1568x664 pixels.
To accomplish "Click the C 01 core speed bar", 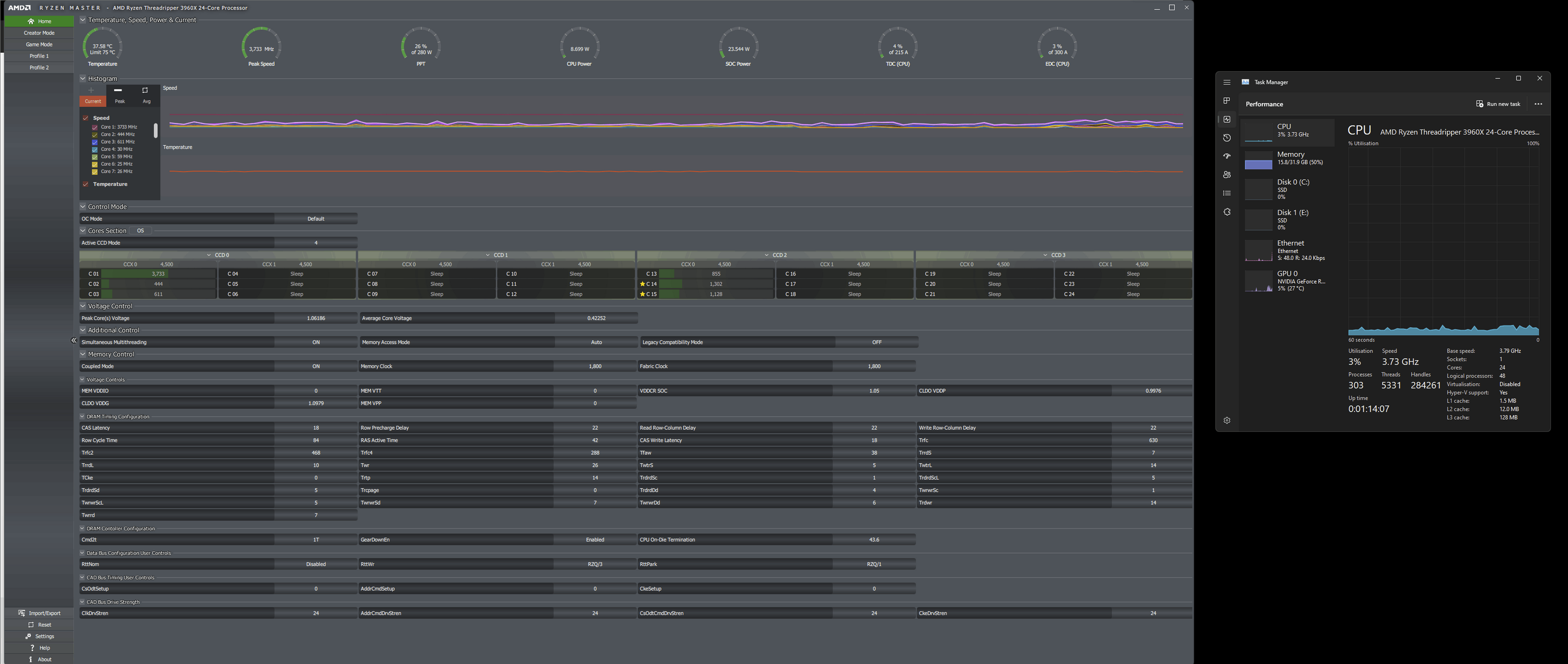I will (x=158, y=274).
